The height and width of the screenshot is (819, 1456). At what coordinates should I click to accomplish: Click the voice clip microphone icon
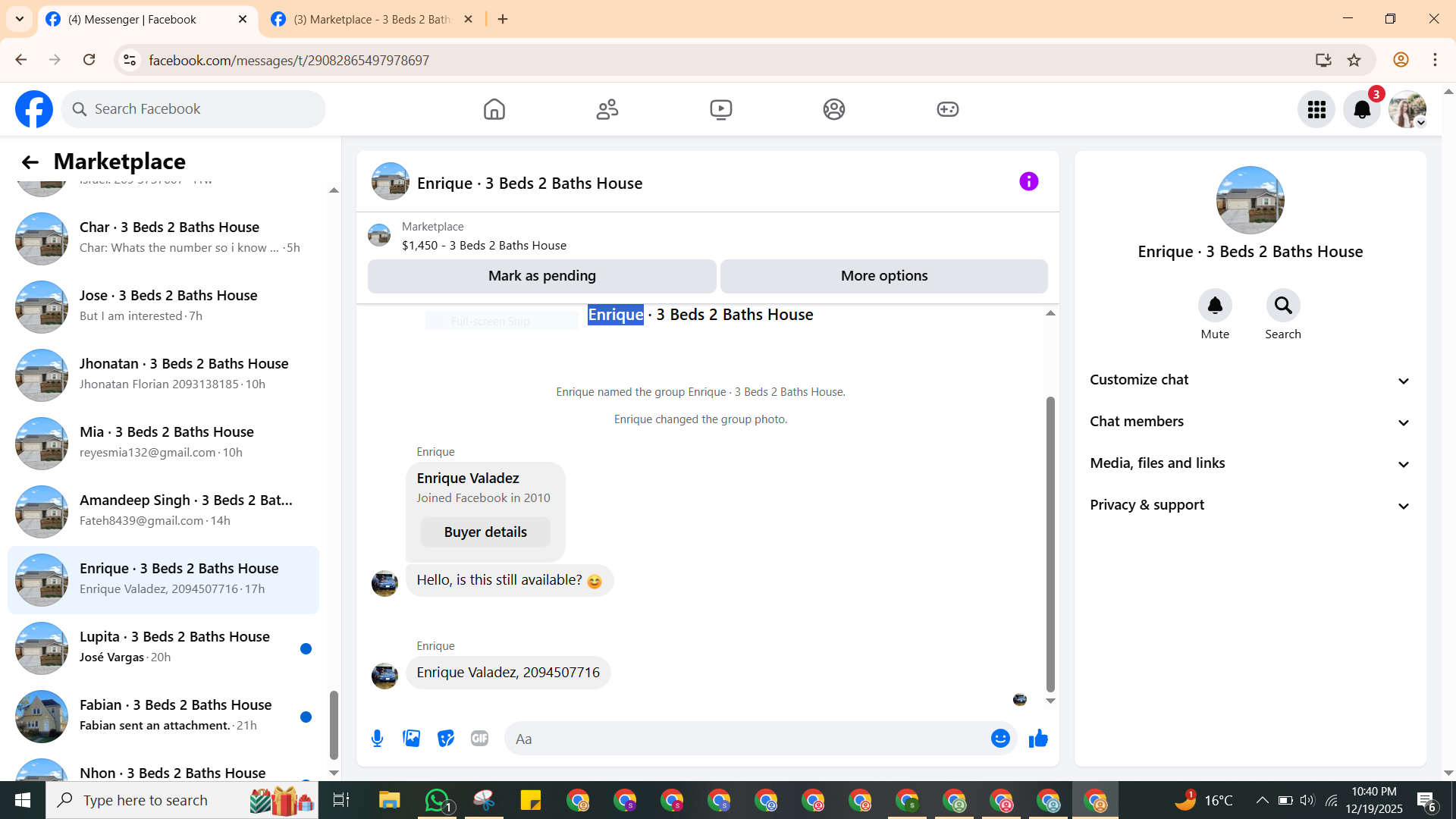coord(377,739)
